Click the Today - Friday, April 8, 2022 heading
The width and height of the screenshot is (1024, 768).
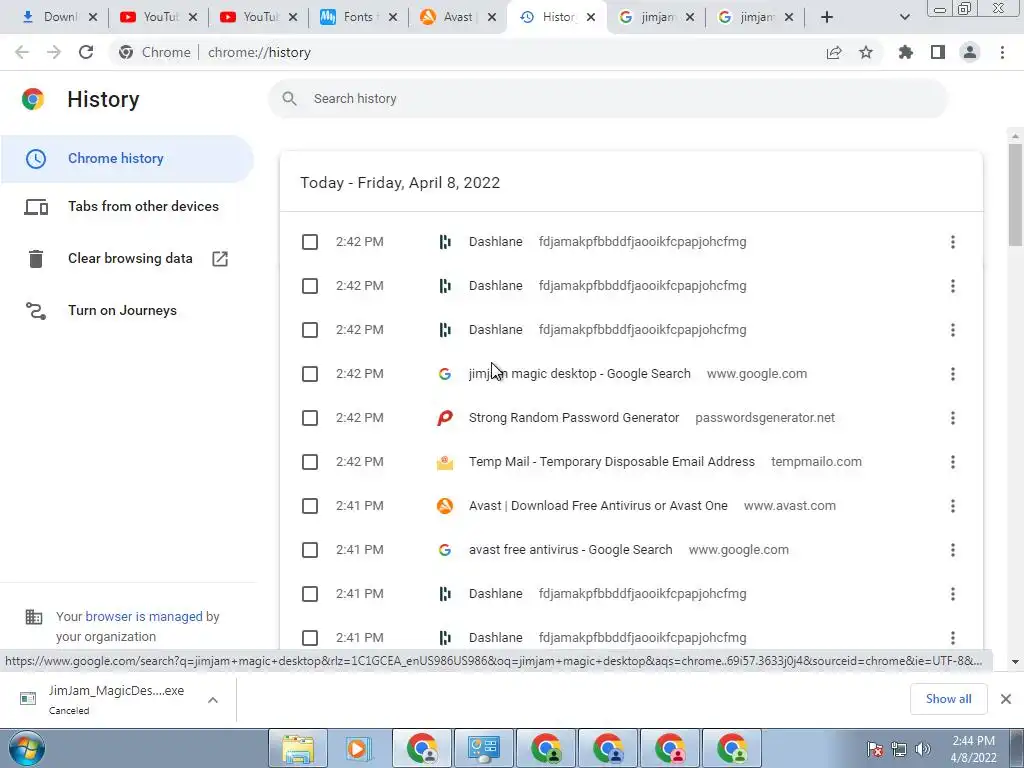pos(400,183)
